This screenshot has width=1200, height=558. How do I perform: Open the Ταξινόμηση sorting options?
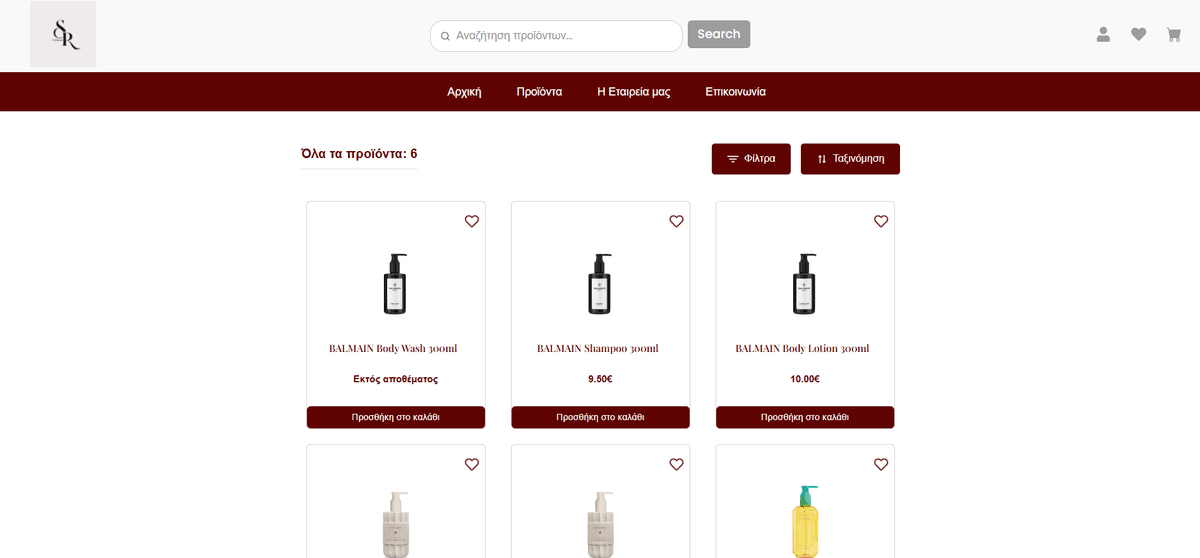[x=850, y=159]
